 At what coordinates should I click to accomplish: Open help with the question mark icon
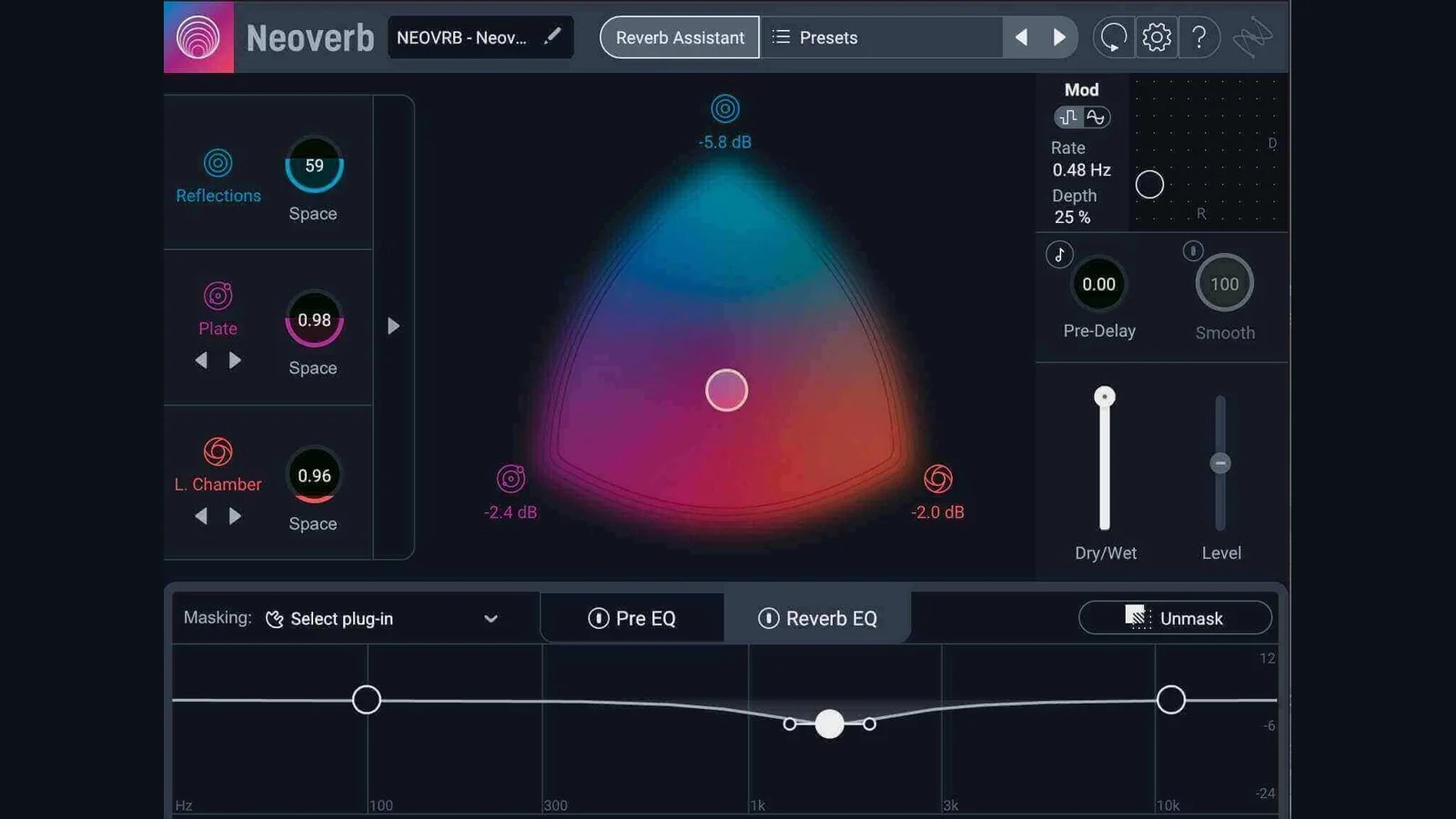1199,37
